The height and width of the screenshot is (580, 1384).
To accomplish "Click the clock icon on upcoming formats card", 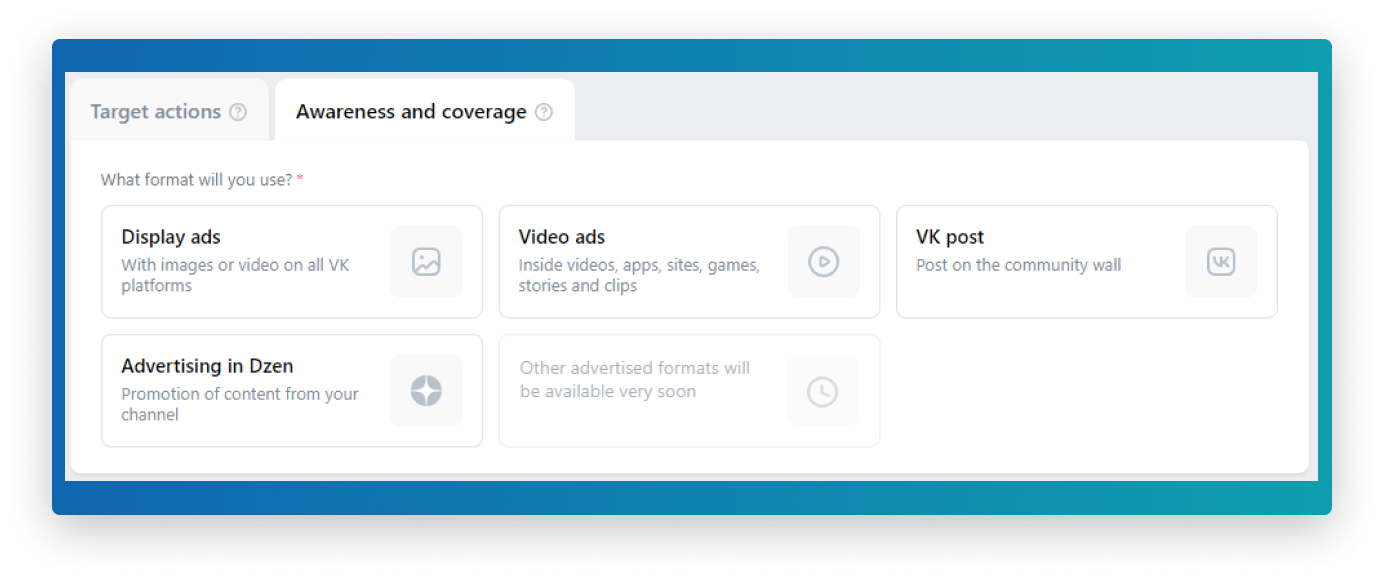I will click(x=823, y=390).
